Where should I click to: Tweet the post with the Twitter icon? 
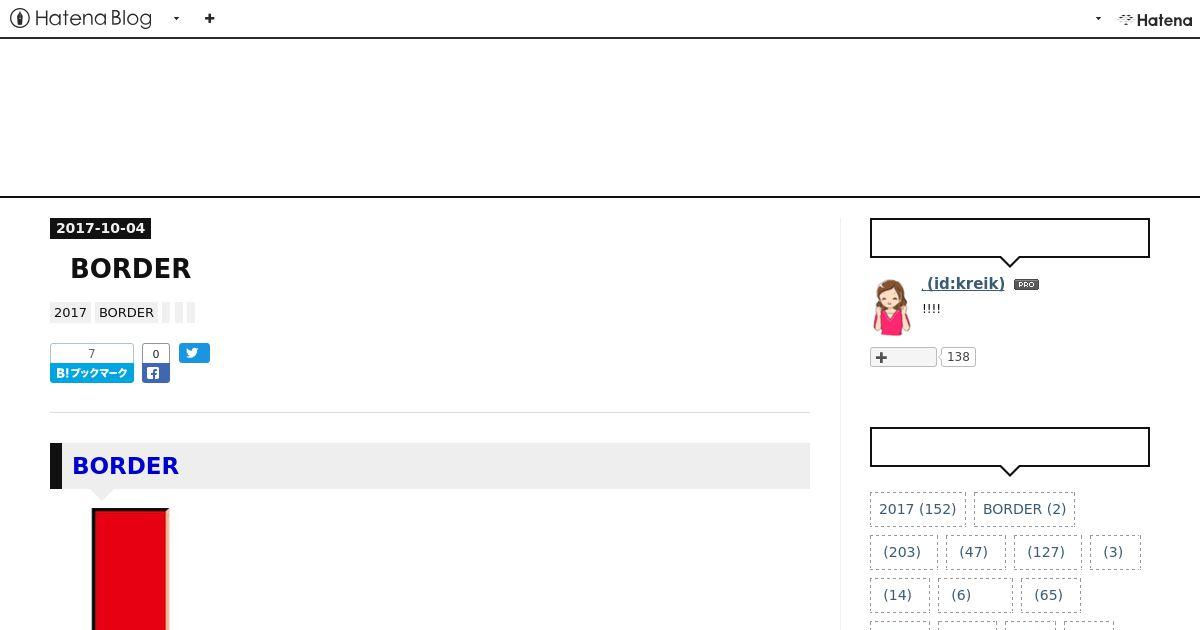[x=194, y=353]
